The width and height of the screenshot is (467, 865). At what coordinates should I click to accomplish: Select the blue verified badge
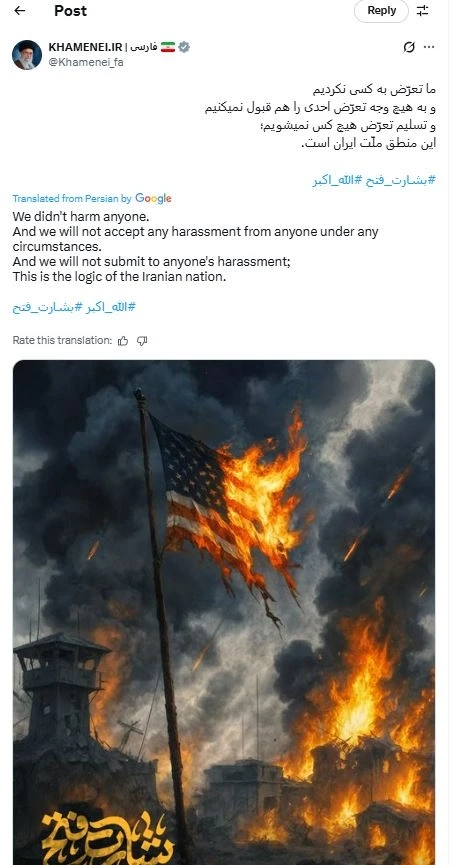tap(184, 47)
